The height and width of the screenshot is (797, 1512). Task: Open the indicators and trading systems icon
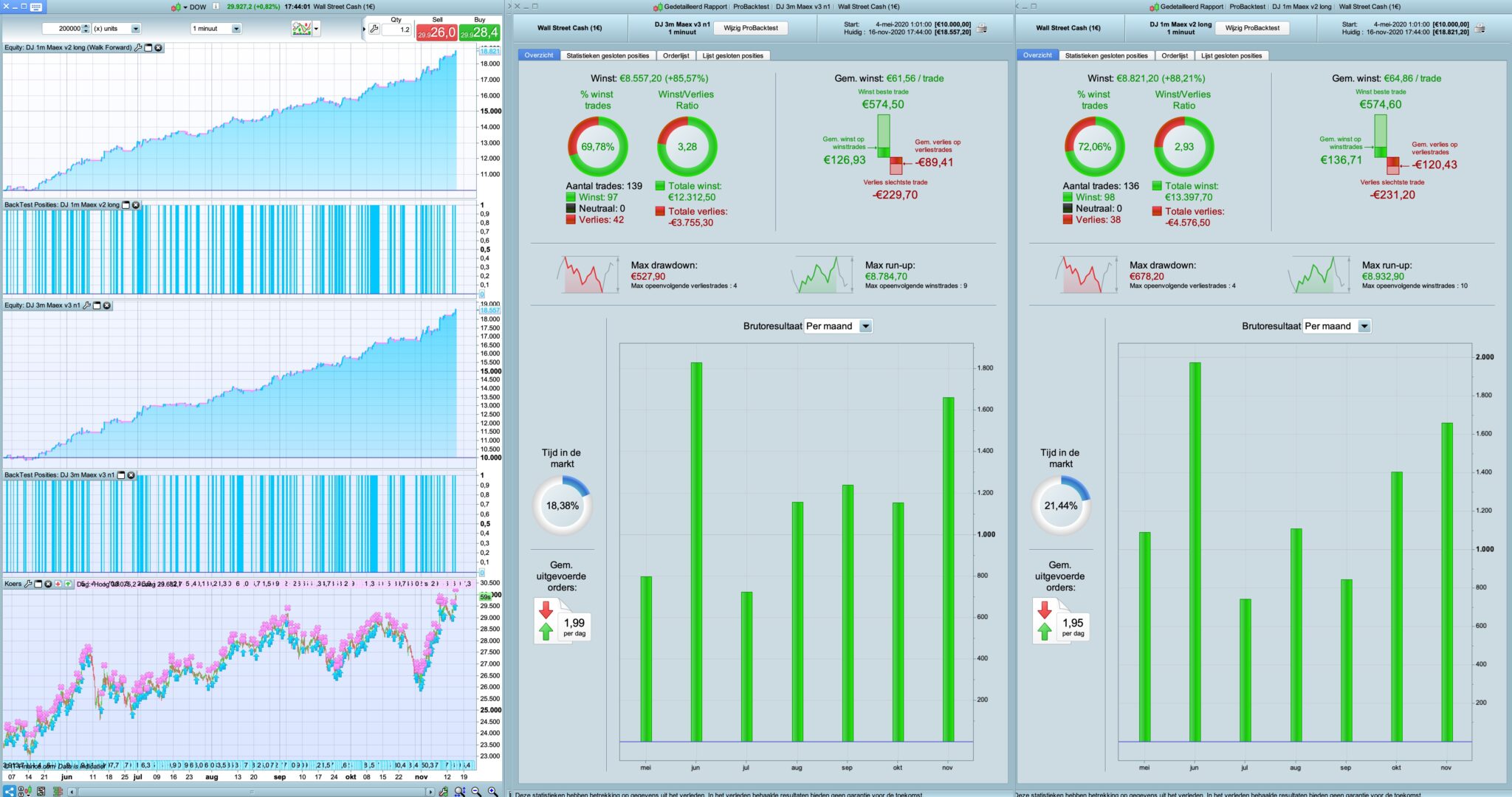pyautogui.click(x=301, y=29)
